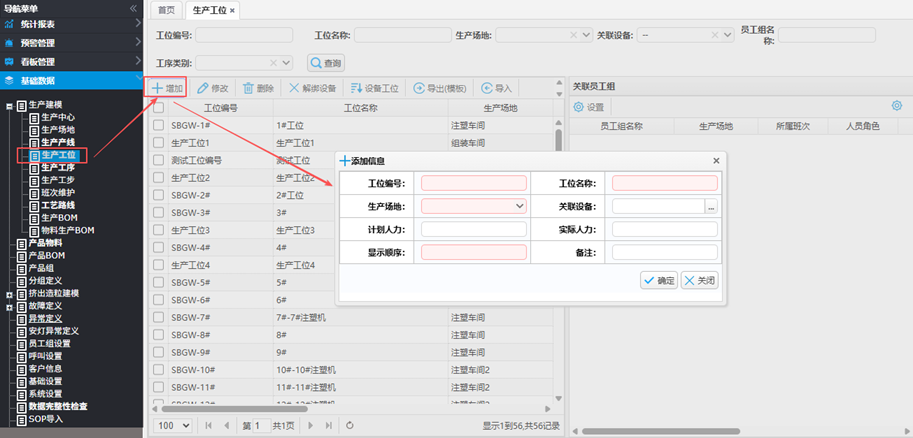Open the 生产场地 filter dropdown arrow
The image size is (913, 438).
tap(586, 36)
